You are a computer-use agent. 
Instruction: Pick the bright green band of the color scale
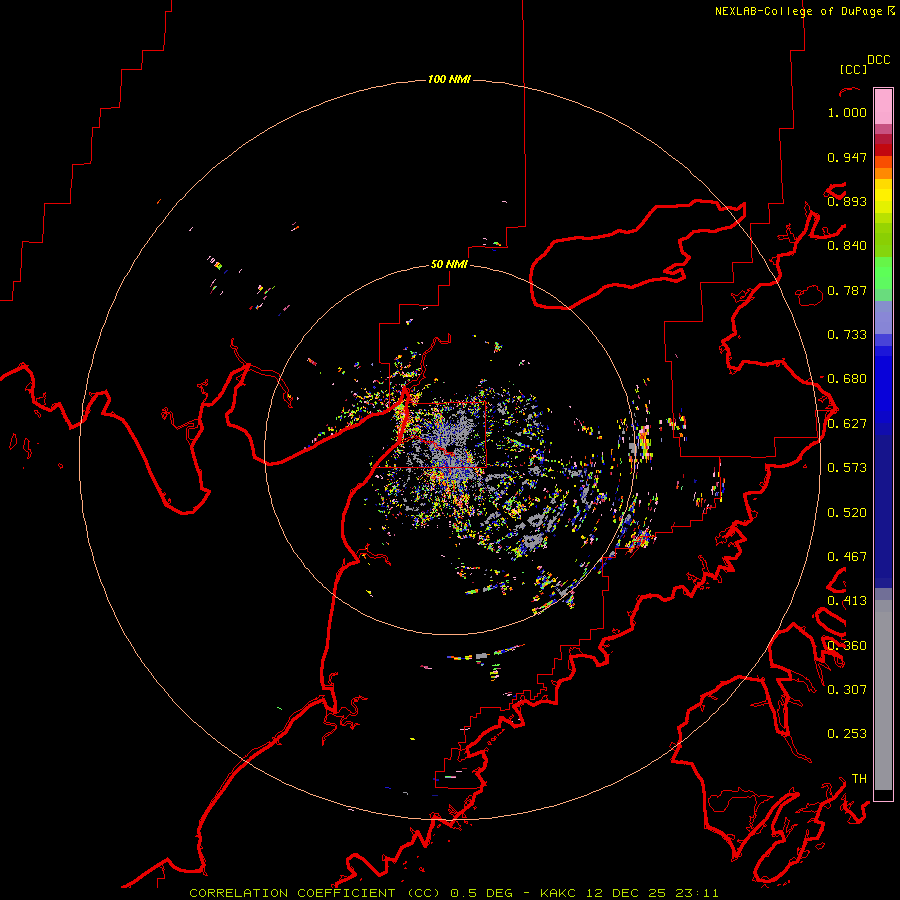(883, 273)
